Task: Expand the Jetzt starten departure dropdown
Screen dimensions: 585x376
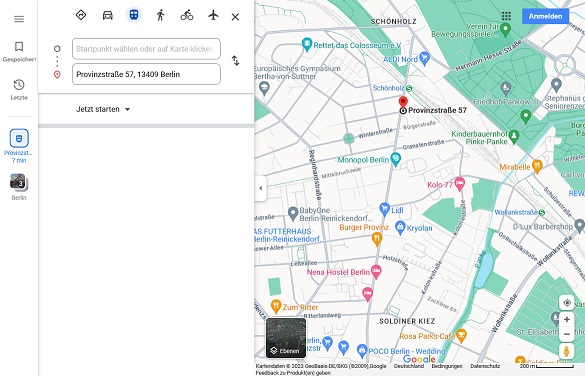Action: [103, 109]
